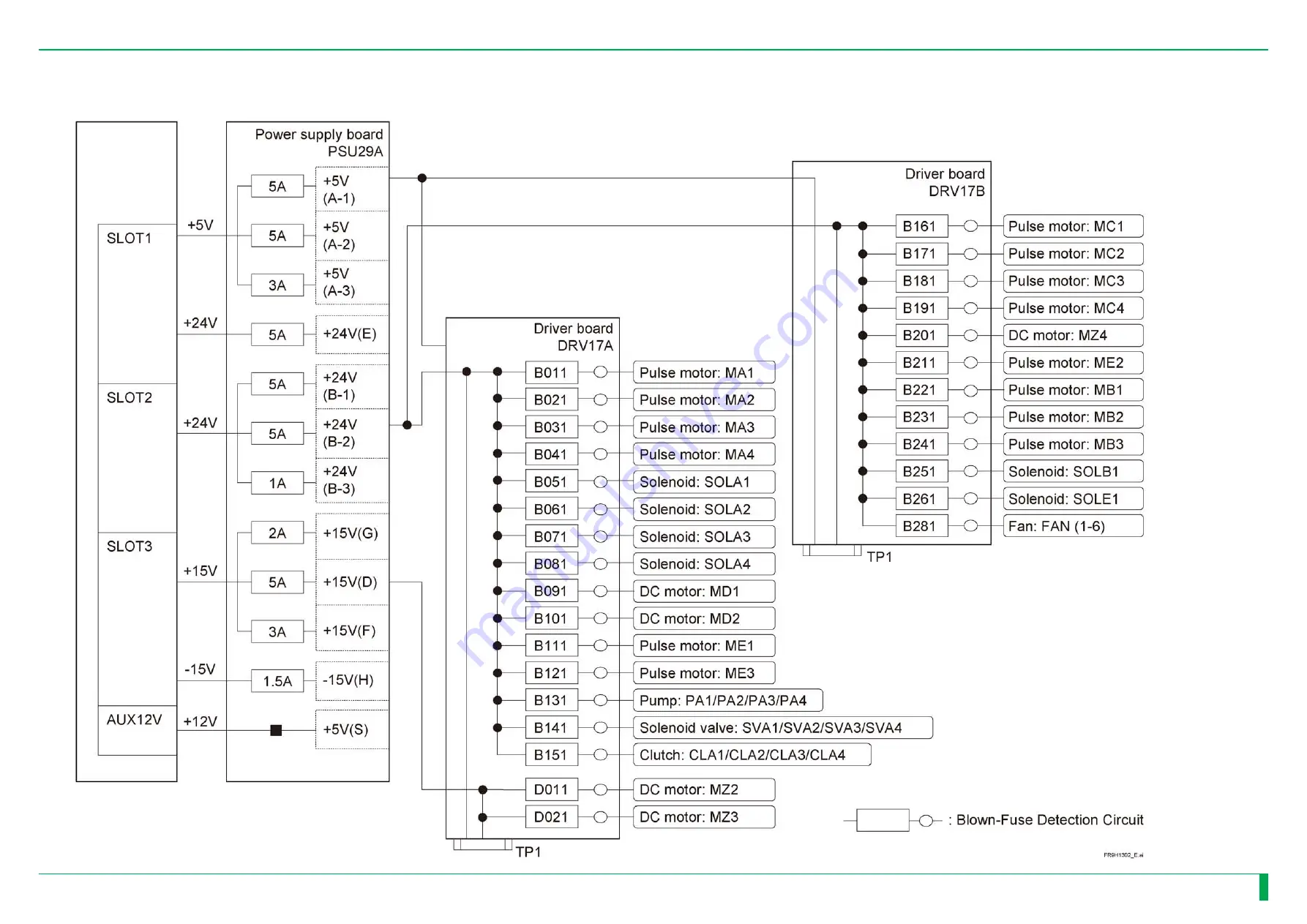1307x924 pixels.
Task: Click the +5V (A-1) output block
Action: pyautogui.click(x=352, y=189)
